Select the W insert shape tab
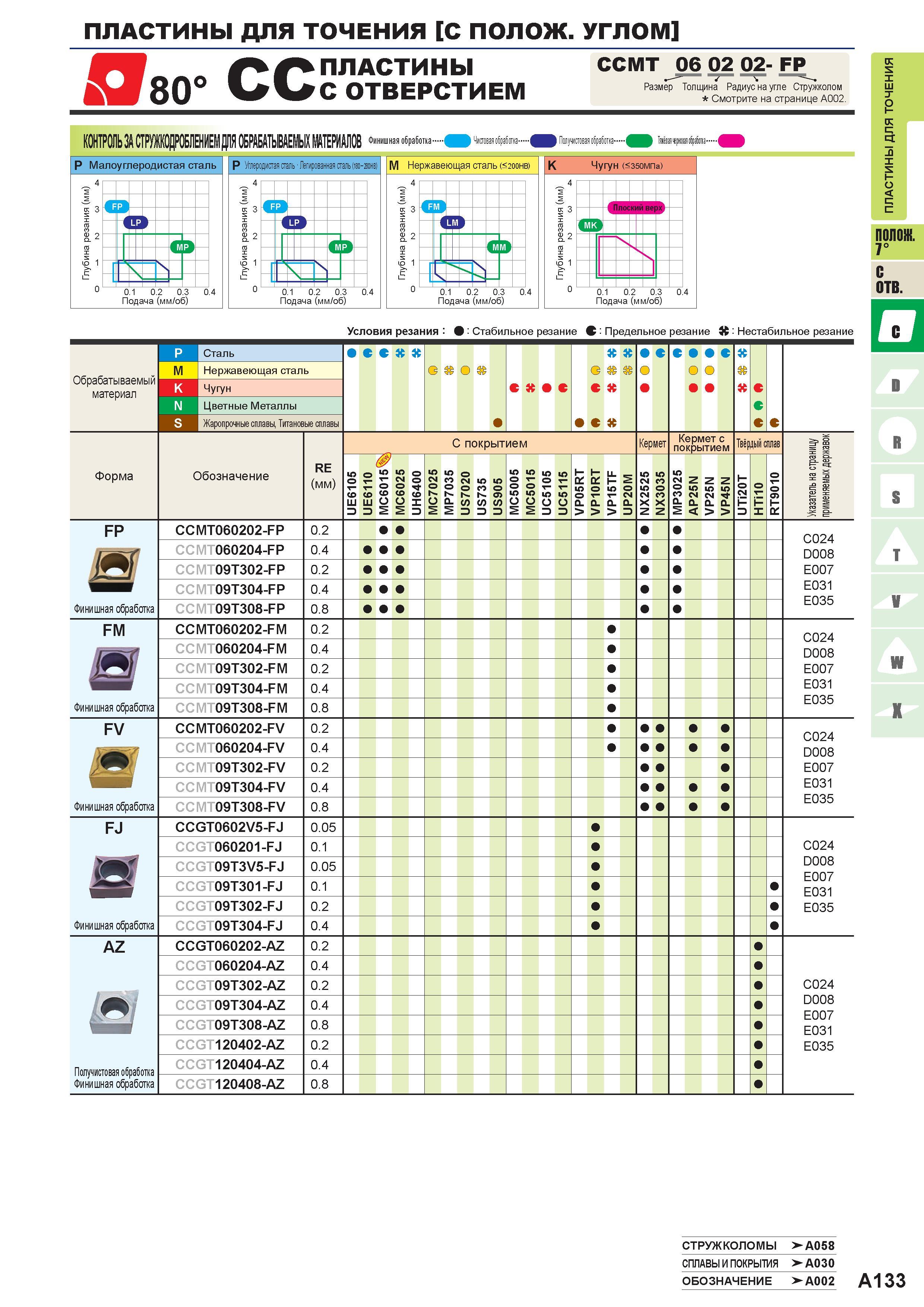 (x=897, y=656)
